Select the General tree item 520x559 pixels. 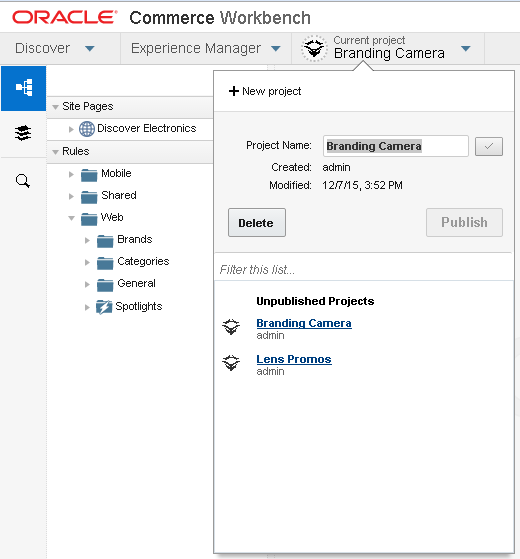137,283
